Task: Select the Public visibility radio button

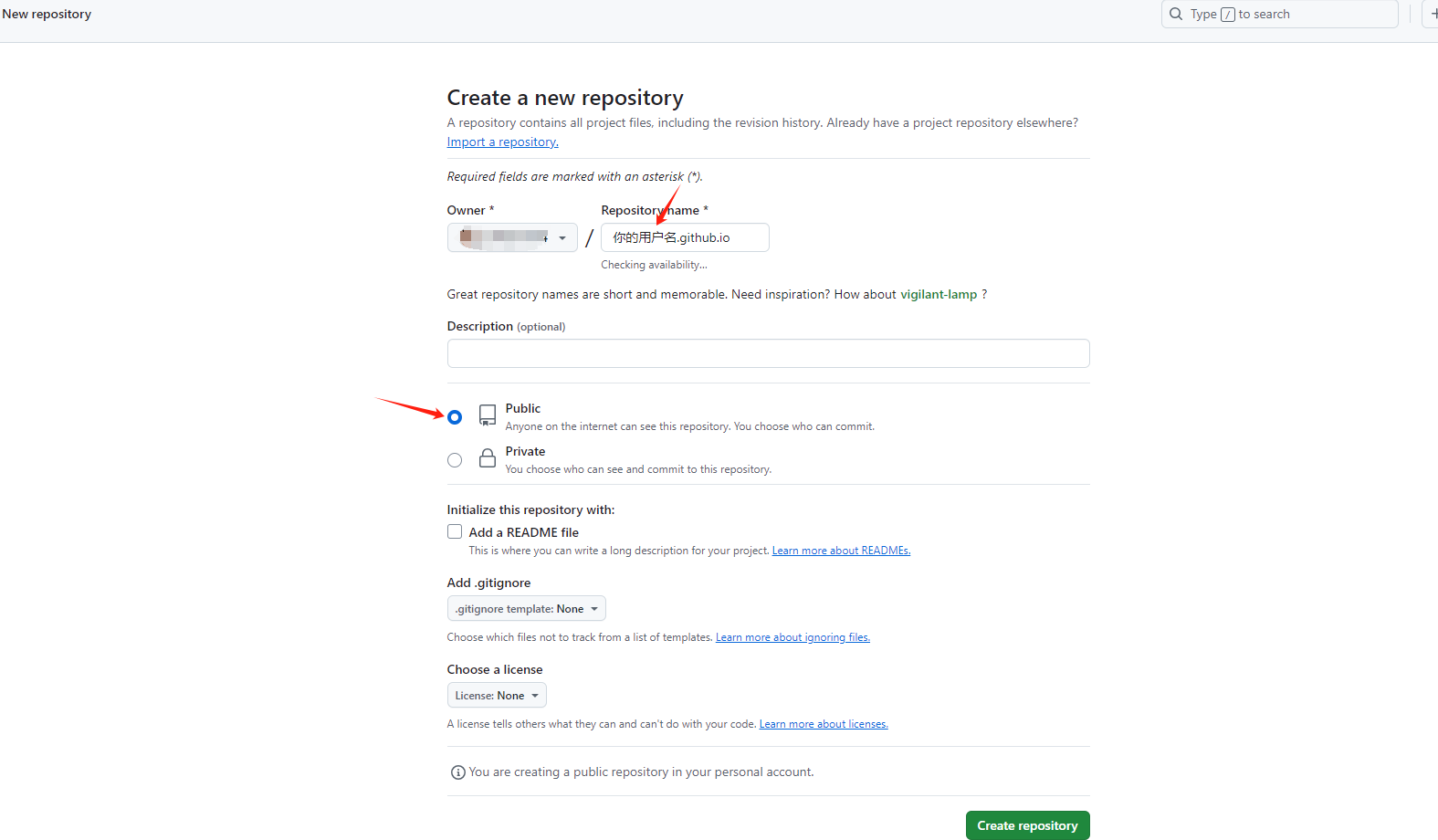Action: (x=455, y=417)
